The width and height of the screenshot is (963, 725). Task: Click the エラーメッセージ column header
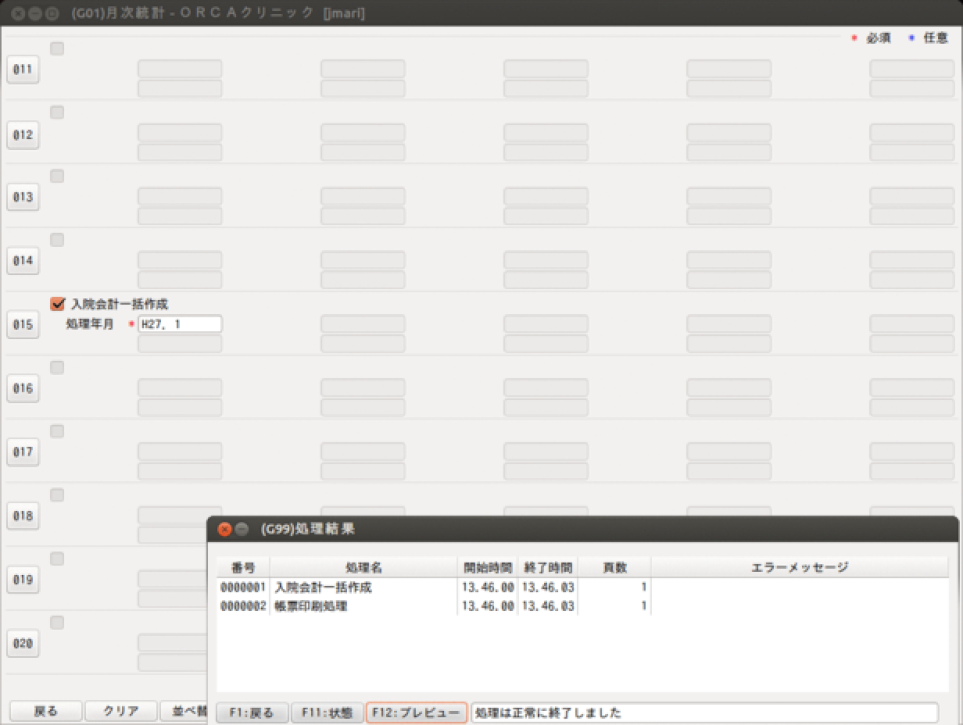pyautogui.click(x=798, y=567)
